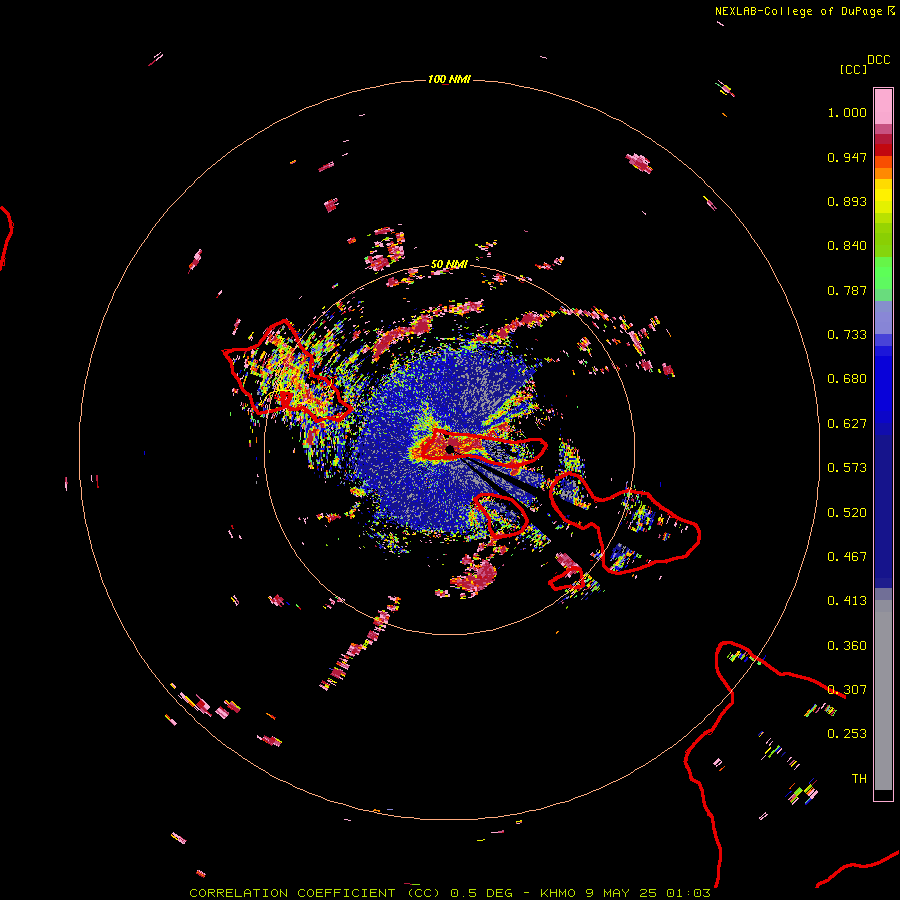The image size is (900, 900).
Task: Click the TH label on the color scale
Action: click(x=859, y=779)
